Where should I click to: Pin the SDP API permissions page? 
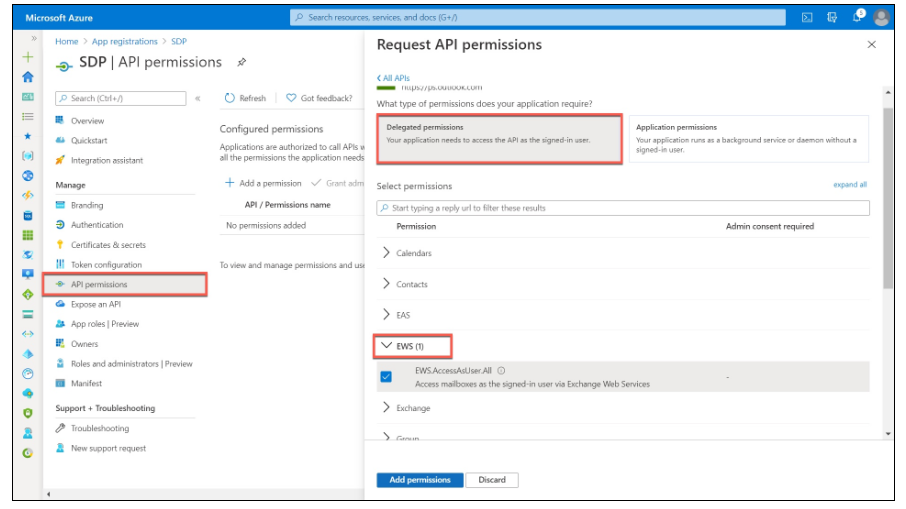pos(242,62)
